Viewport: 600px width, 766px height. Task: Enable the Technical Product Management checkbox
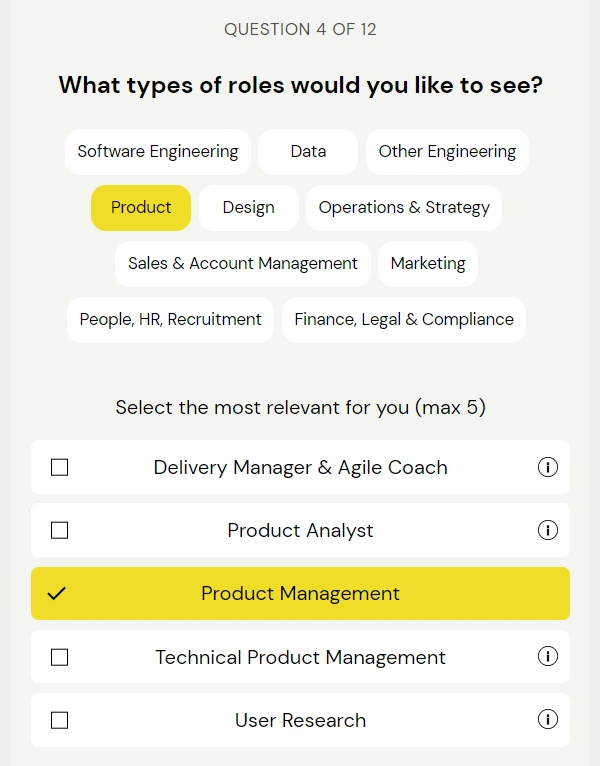(x=60, y=657)
